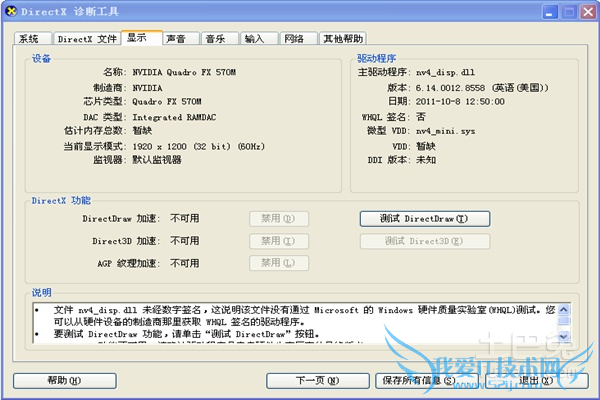Click the 估计内存总数 value 暂缺

pos(142,131)
